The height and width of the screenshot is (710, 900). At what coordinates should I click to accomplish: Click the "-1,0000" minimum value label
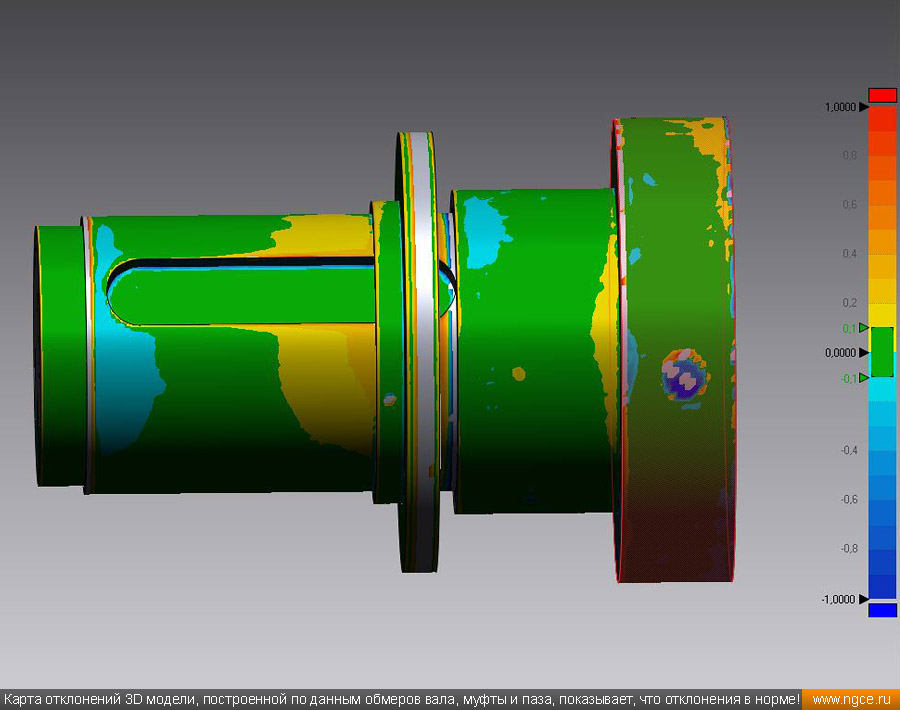pyautogui.click(x=839, y=599)
